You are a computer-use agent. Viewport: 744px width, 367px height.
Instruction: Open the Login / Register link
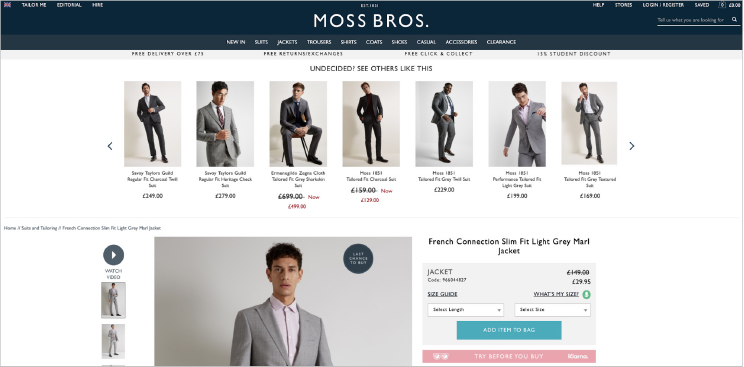tap(663, 5)
